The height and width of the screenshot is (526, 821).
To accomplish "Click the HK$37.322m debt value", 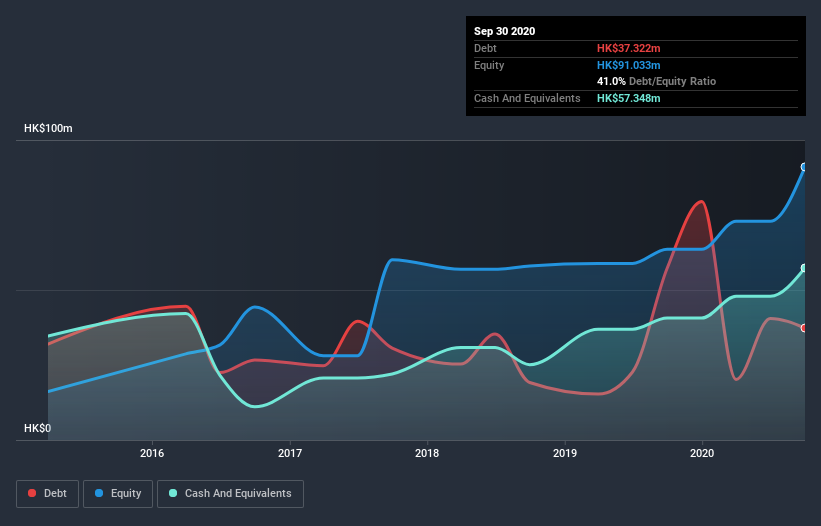I will click(x=628, y=48).
